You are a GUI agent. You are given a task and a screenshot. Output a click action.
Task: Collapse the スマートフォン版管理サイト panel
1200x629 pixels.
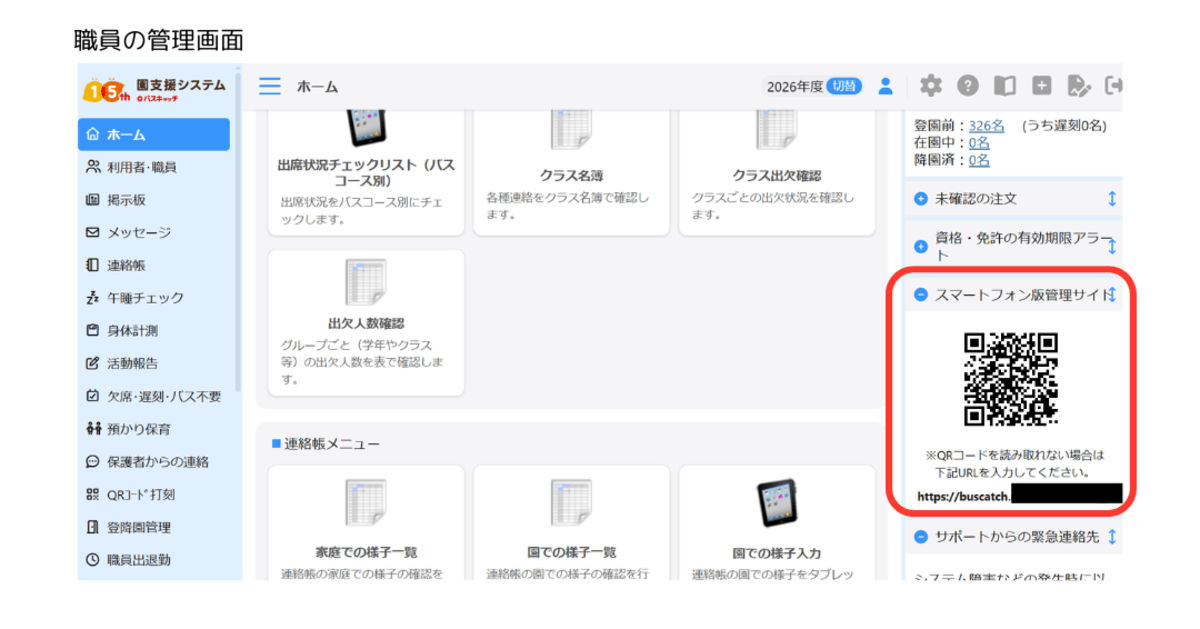[921, 294]
